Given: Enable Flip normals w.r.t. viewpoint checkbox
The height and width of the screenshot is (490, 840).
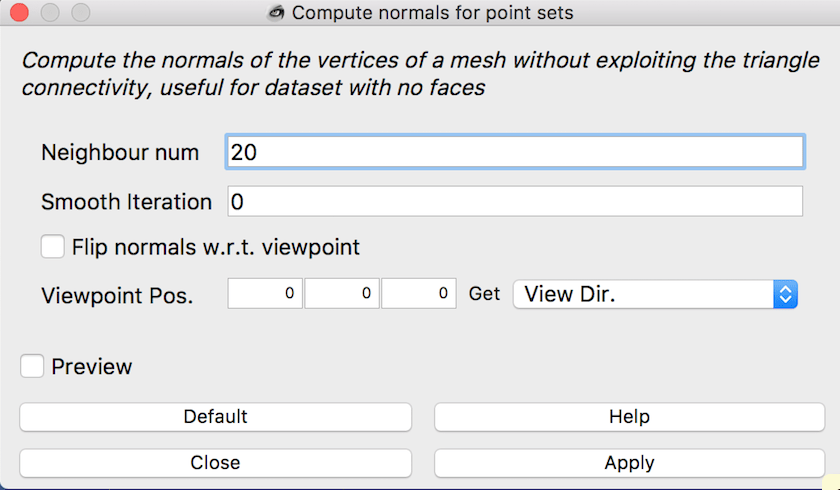Looking at the screenshot, I should (x=52, y=247).
